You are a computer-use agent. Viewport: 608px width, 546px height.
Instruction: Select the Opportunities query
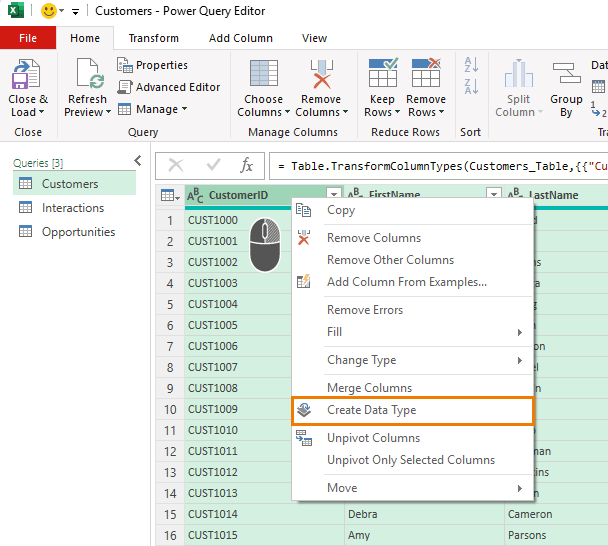(x=74, y=232)
